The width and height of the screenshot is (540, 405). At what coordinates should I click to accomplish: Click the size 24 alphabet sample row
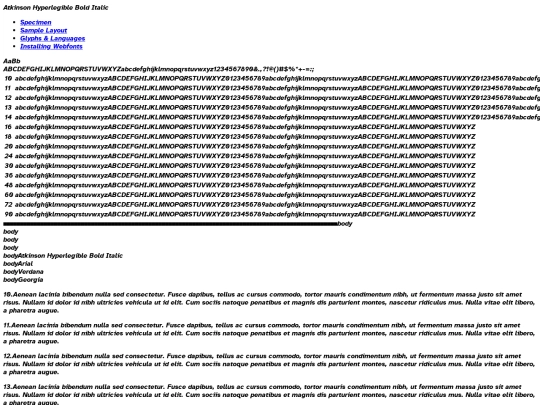click(240, 156)
